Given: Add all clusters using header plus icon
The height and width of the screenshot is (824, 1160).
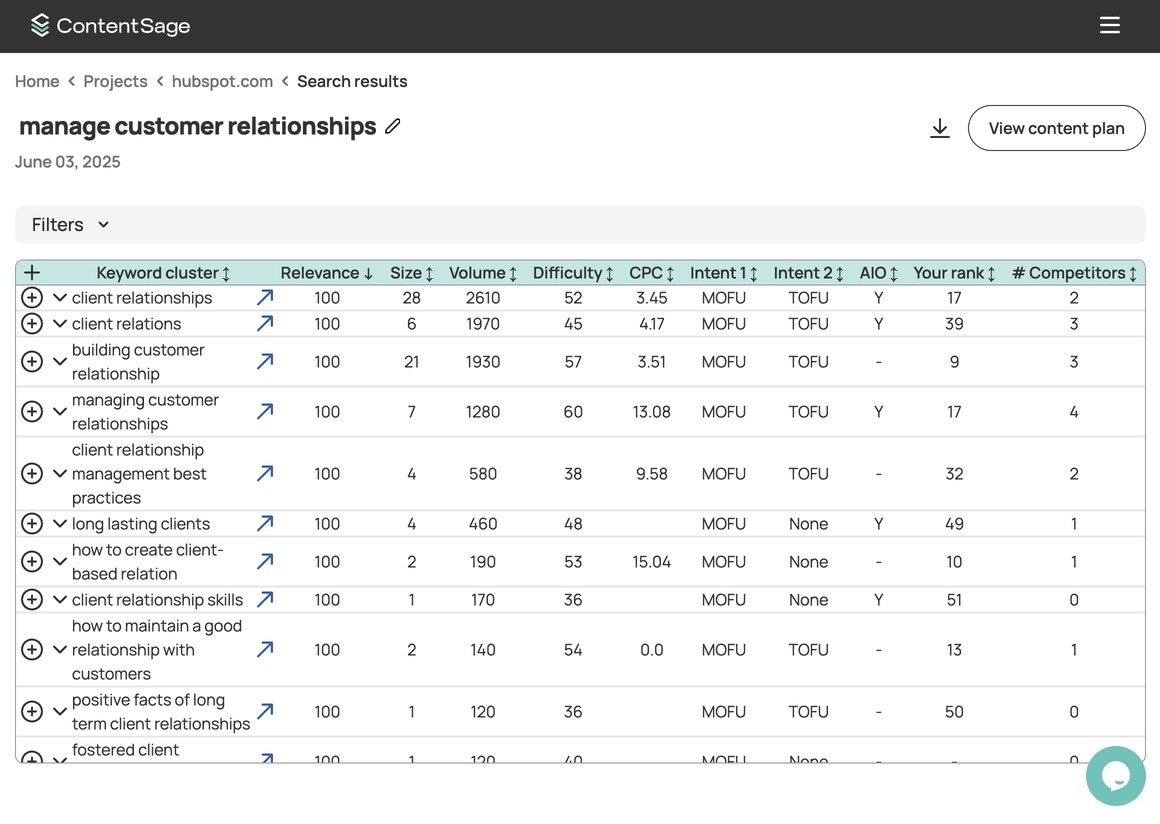Looking at the screenshot, I should [x=32, y=273].
